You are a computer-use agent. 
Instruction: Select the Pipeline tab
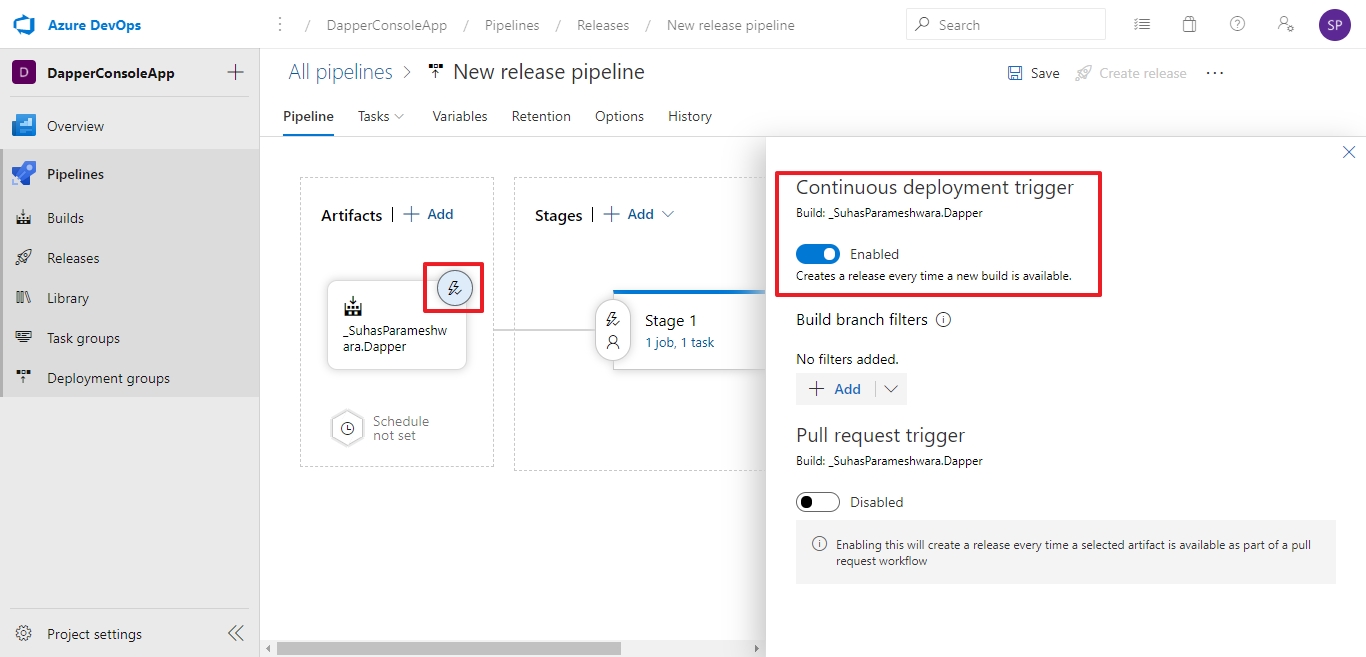tap(308, 116)
